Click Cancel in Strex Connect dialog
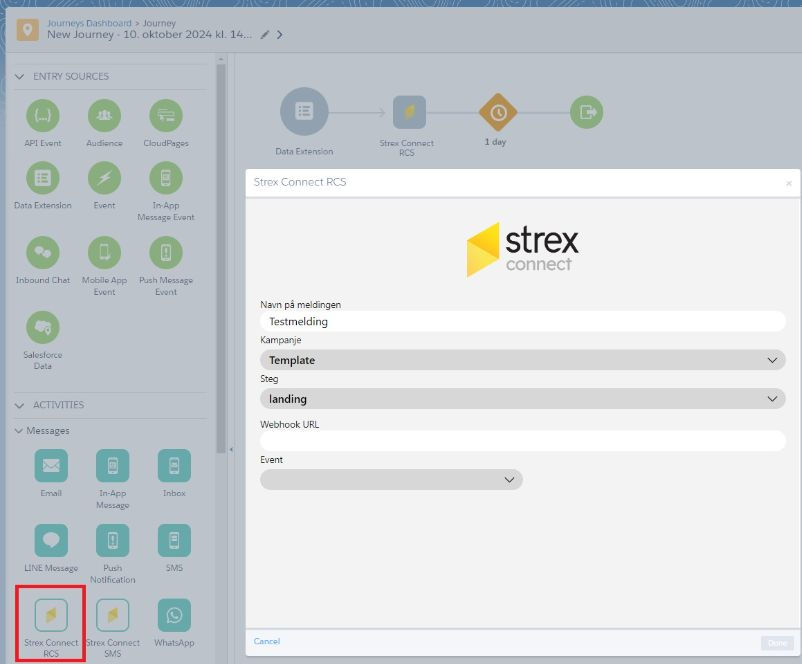This screenshot has width=802, height=664. 267,641
